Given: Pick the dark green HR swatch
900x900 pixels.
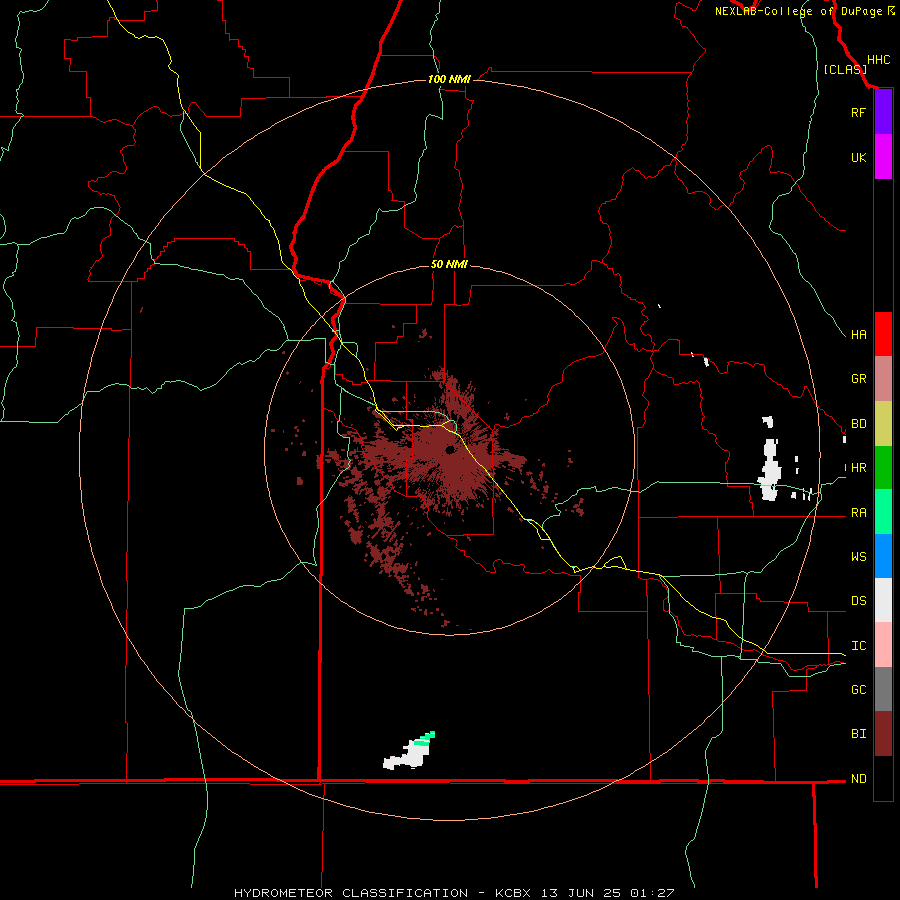Looking at the screenshot, I should tap(883, 468).
